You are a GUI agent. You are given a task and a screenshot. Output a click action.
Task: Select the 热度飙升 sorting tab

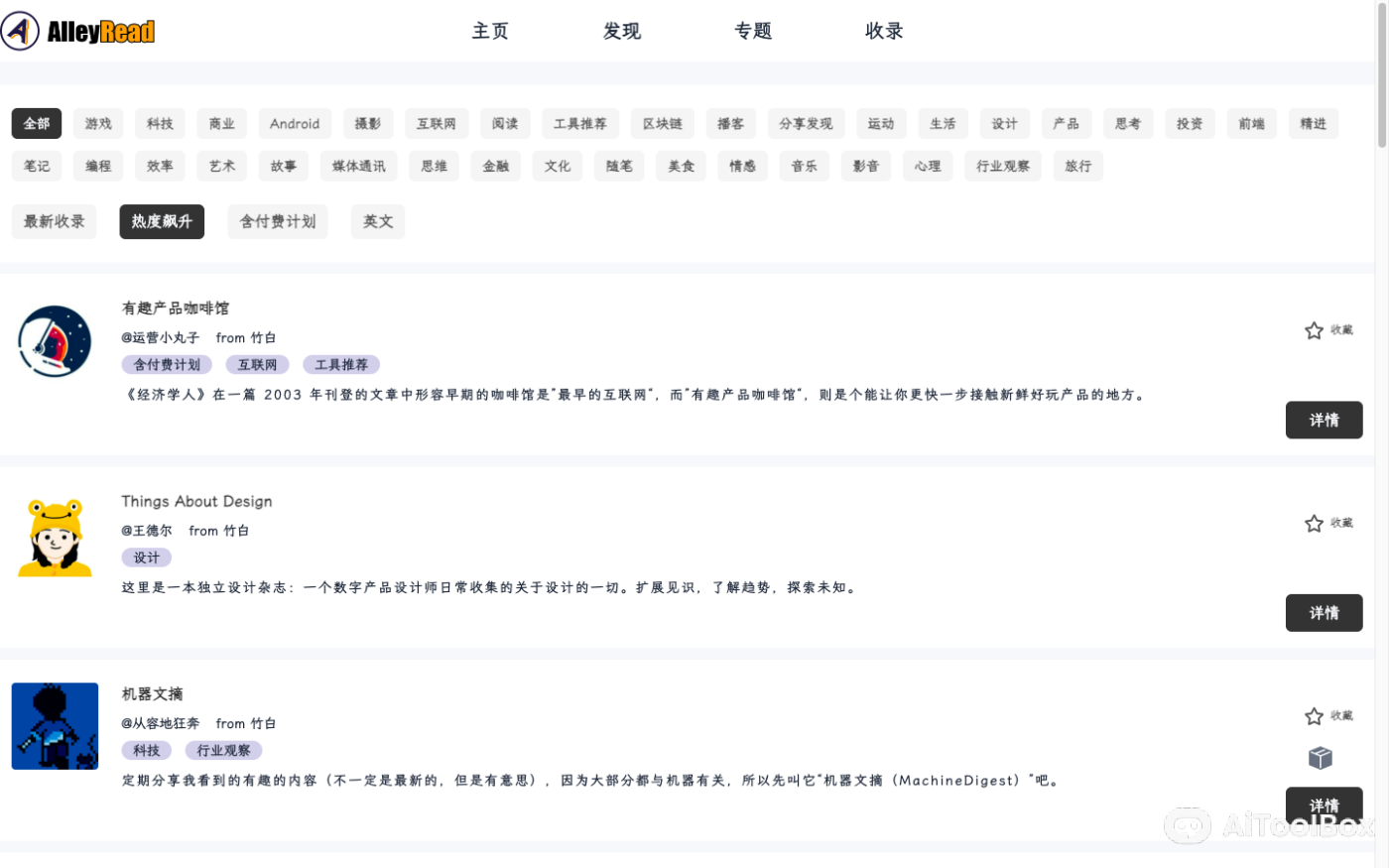point(162,221)
